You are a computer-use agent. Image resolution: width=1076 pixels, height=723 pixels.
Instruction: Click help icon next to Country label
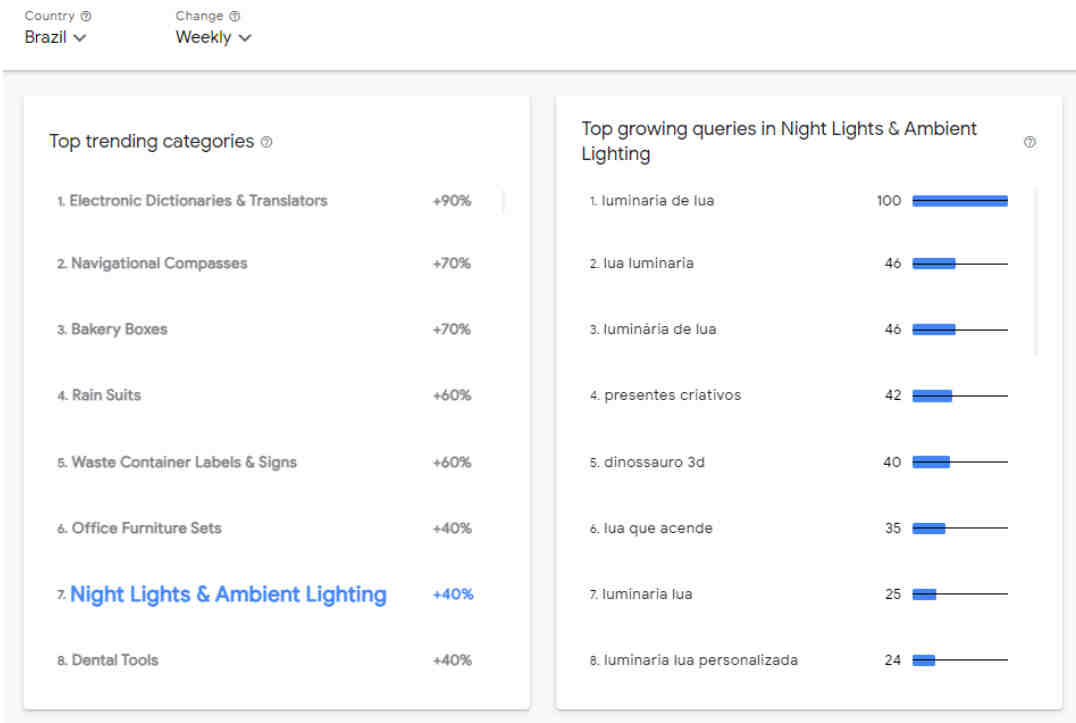click(86, 17)
